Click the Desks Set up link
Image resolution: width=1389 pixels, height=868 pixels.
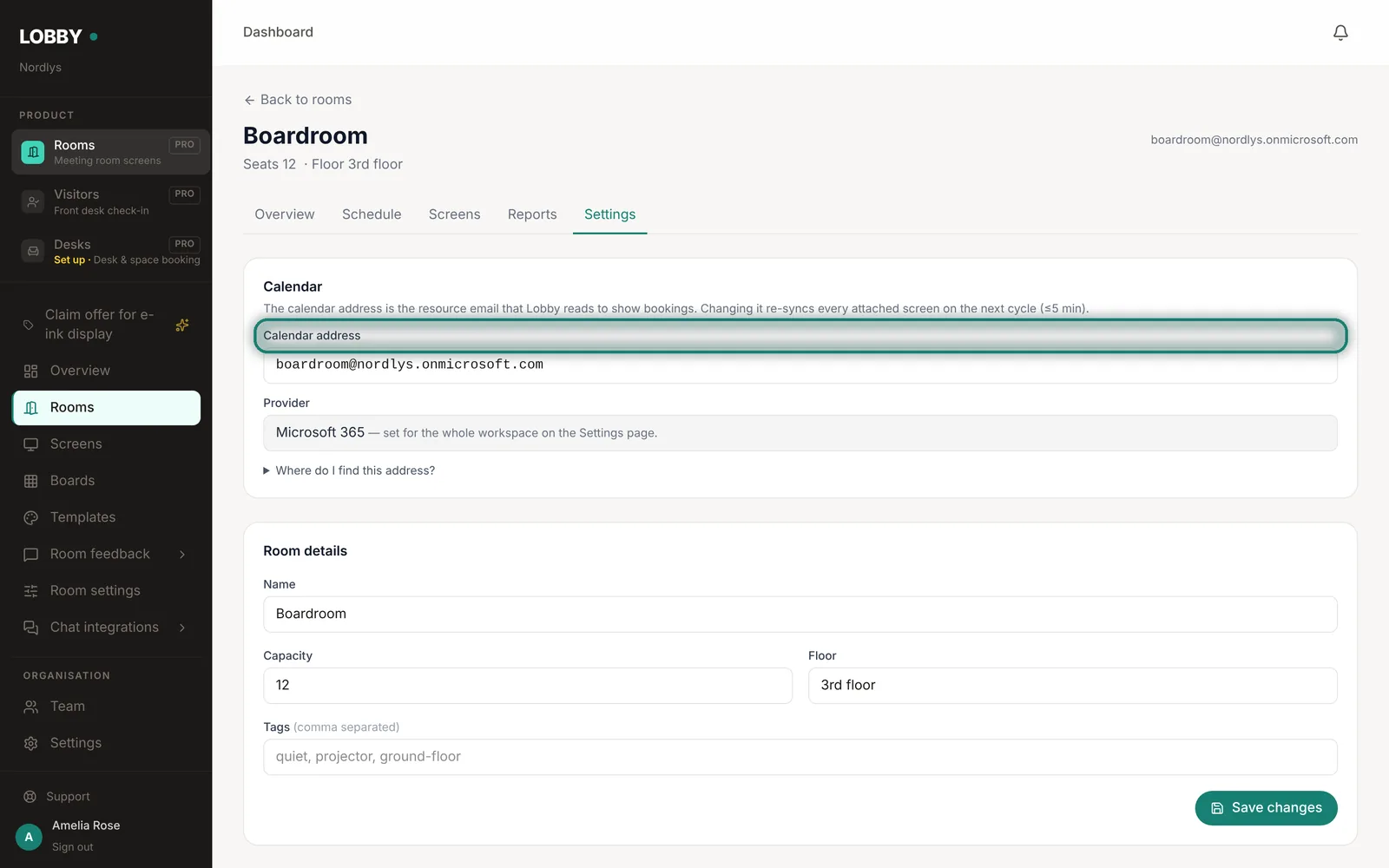click(x=69, y=260)
